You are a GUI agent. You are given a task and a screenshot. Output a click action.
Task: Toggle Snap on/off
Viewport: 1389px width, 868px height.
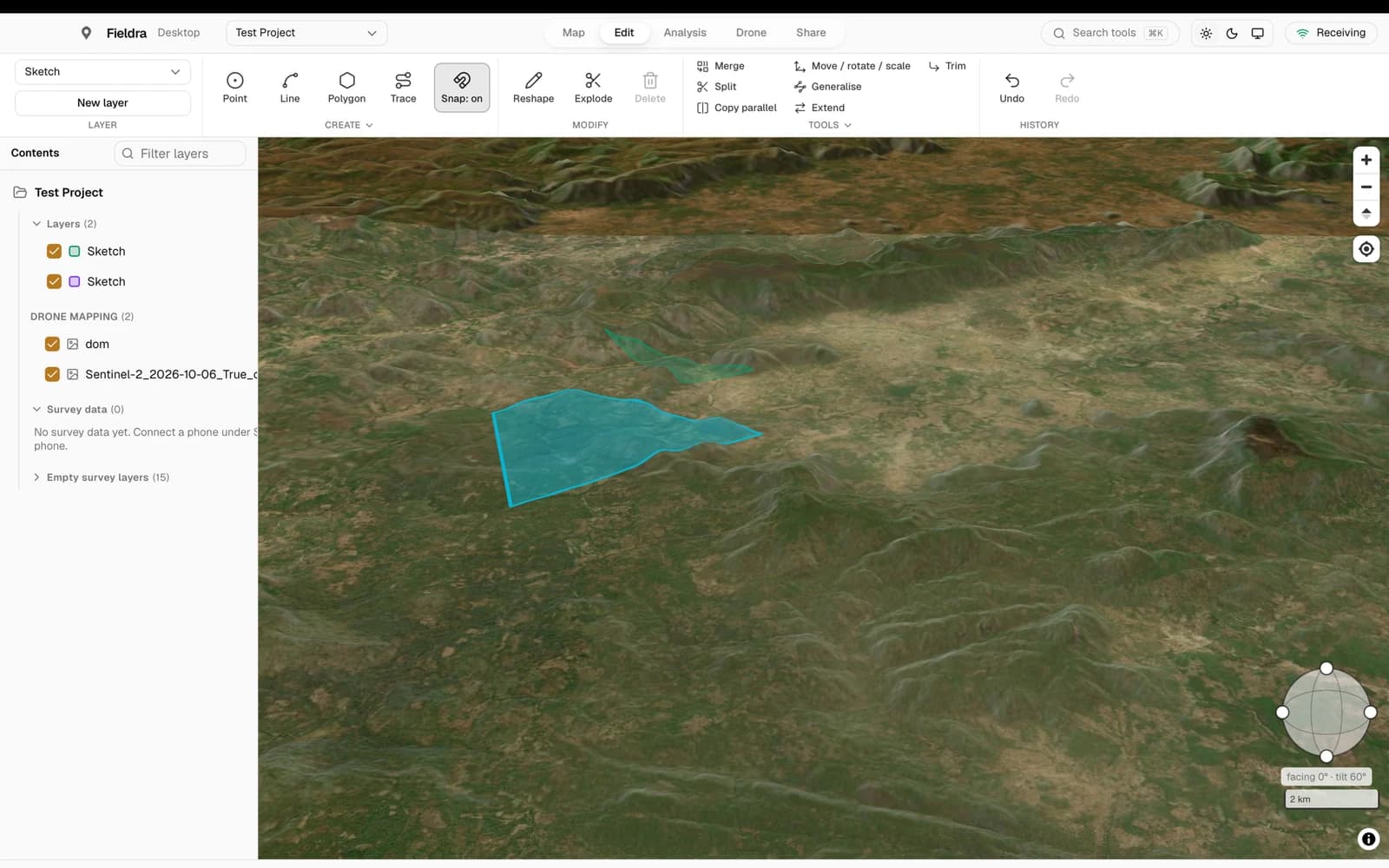(462, 88)
